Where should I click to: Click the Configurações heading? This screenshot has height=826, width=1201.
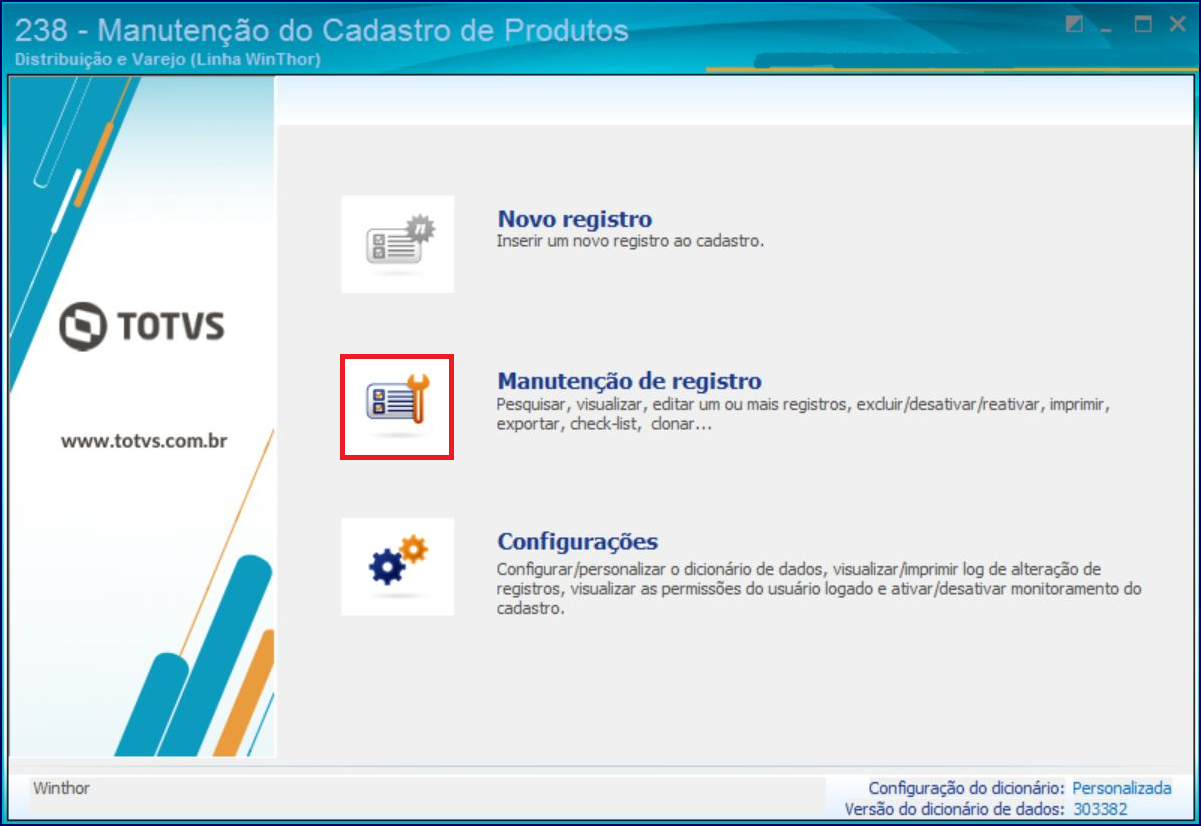(577, 542)
